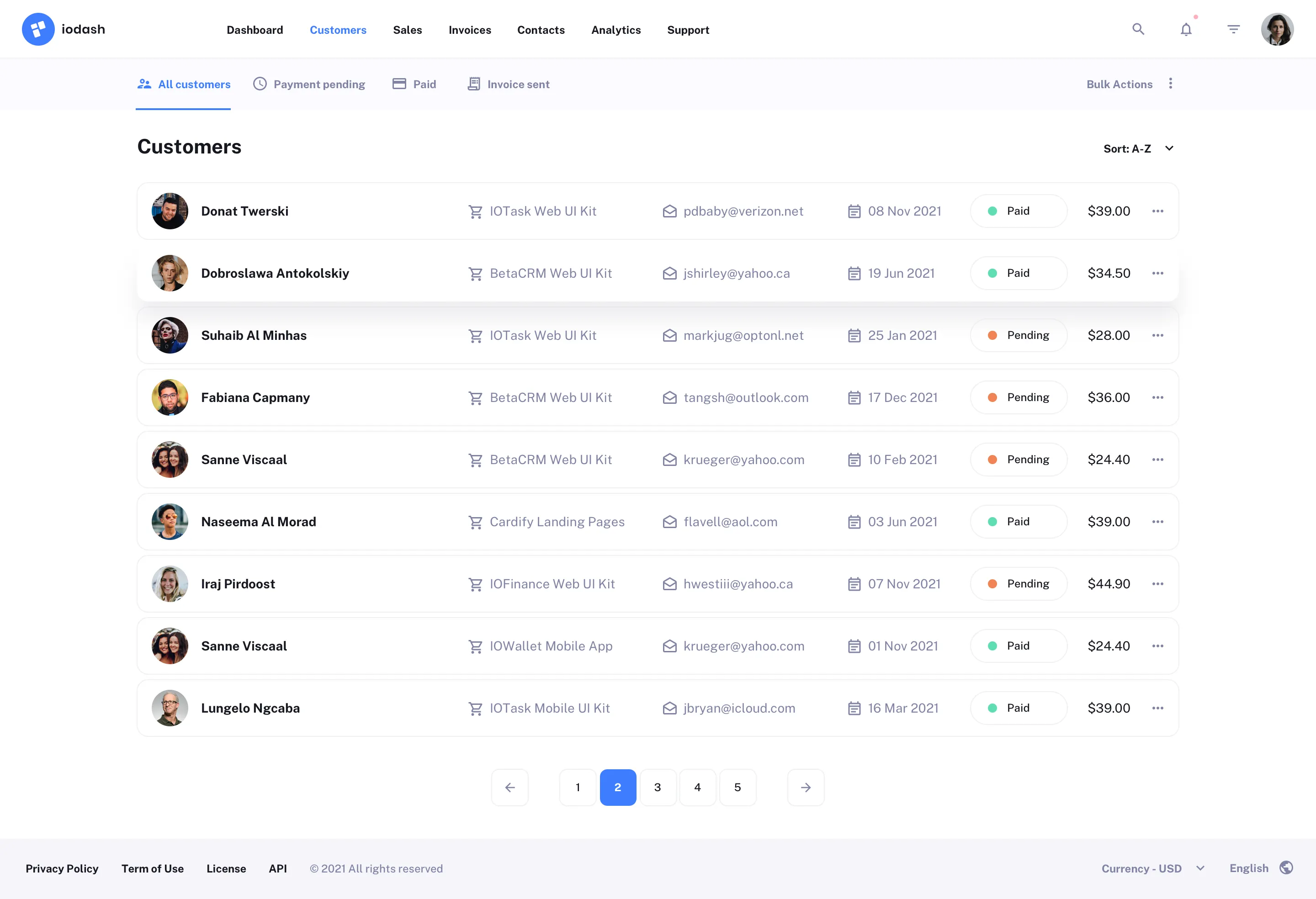The width and height of the screenshot is (1316, 899).
Task: Click the notifications bell icon
Action: (x=1186, y=29)
